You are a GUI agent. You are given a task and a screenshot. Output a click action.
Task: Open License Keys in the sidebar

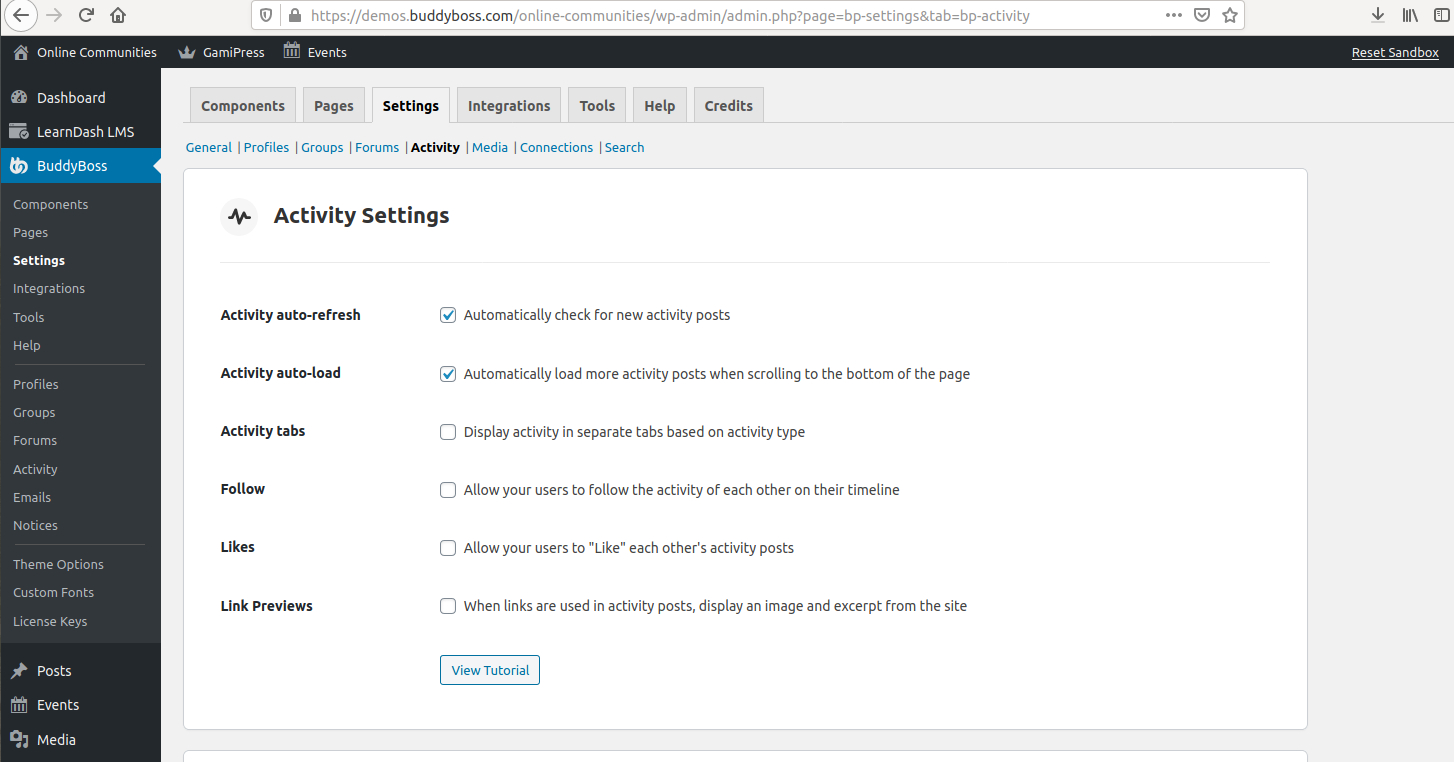tap(50, 621)
